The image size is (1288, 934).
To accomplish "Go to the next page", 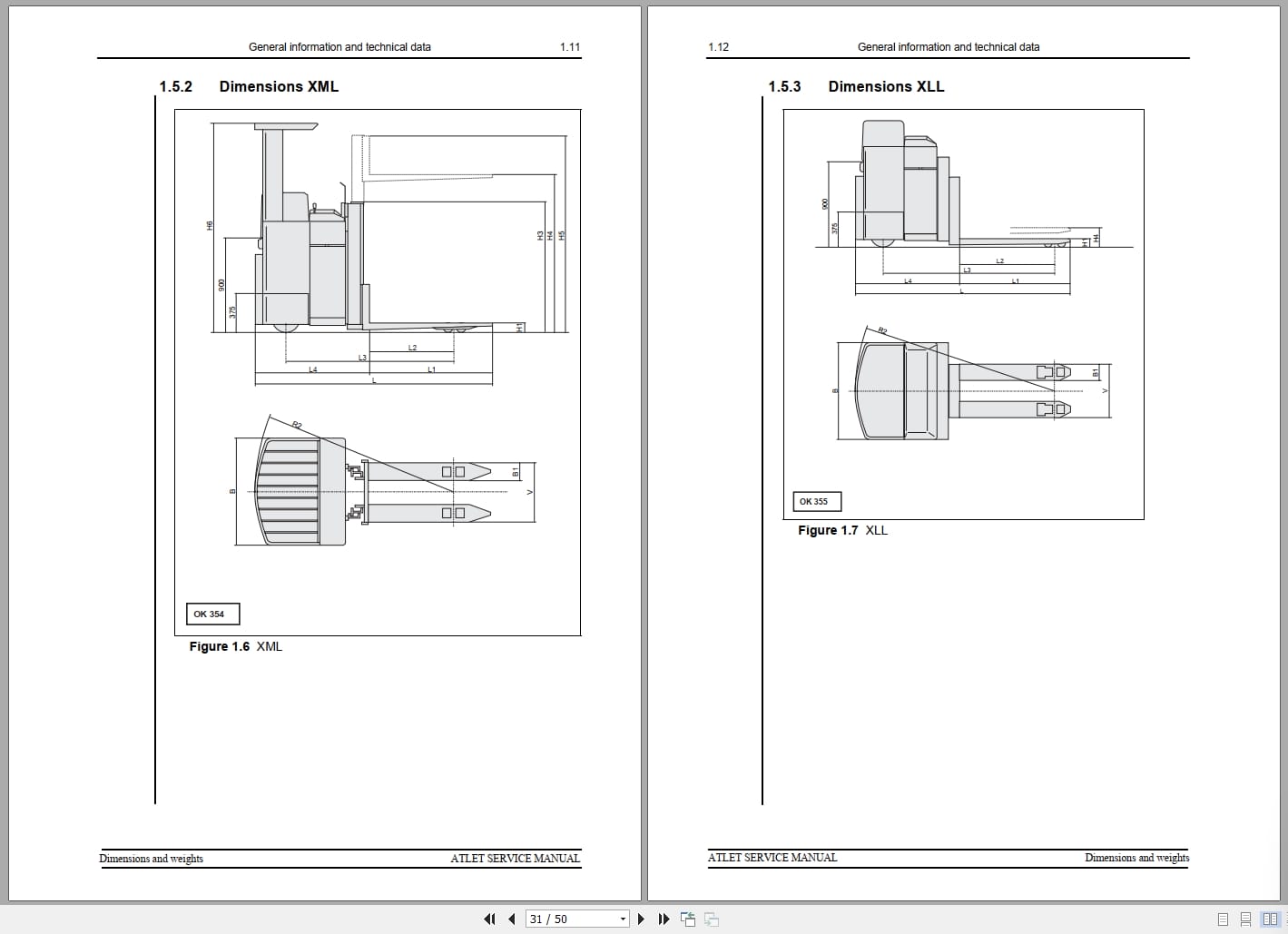I will click(x=641, y=919).
